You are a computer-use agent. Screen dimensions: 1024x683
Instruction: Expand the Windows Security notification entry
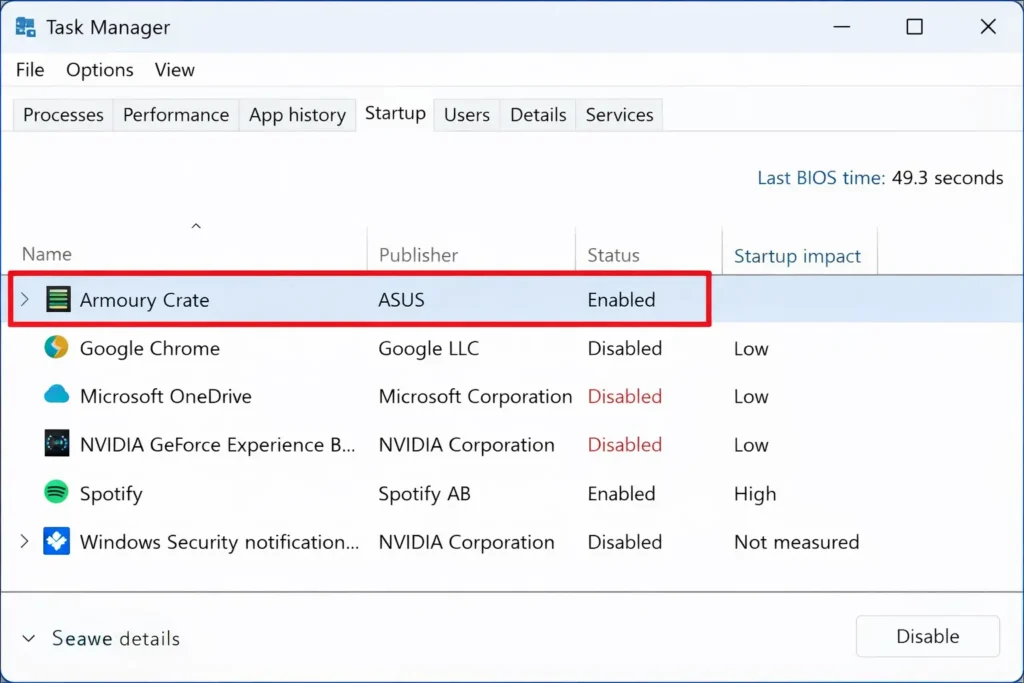24,541
